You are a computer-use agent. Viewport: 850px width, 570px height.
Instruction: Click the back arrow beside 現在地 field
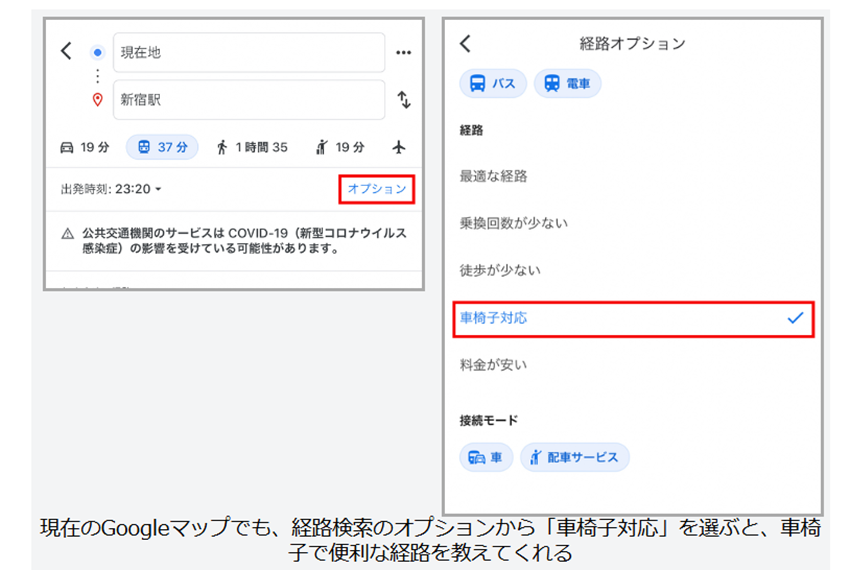(66, 51)
